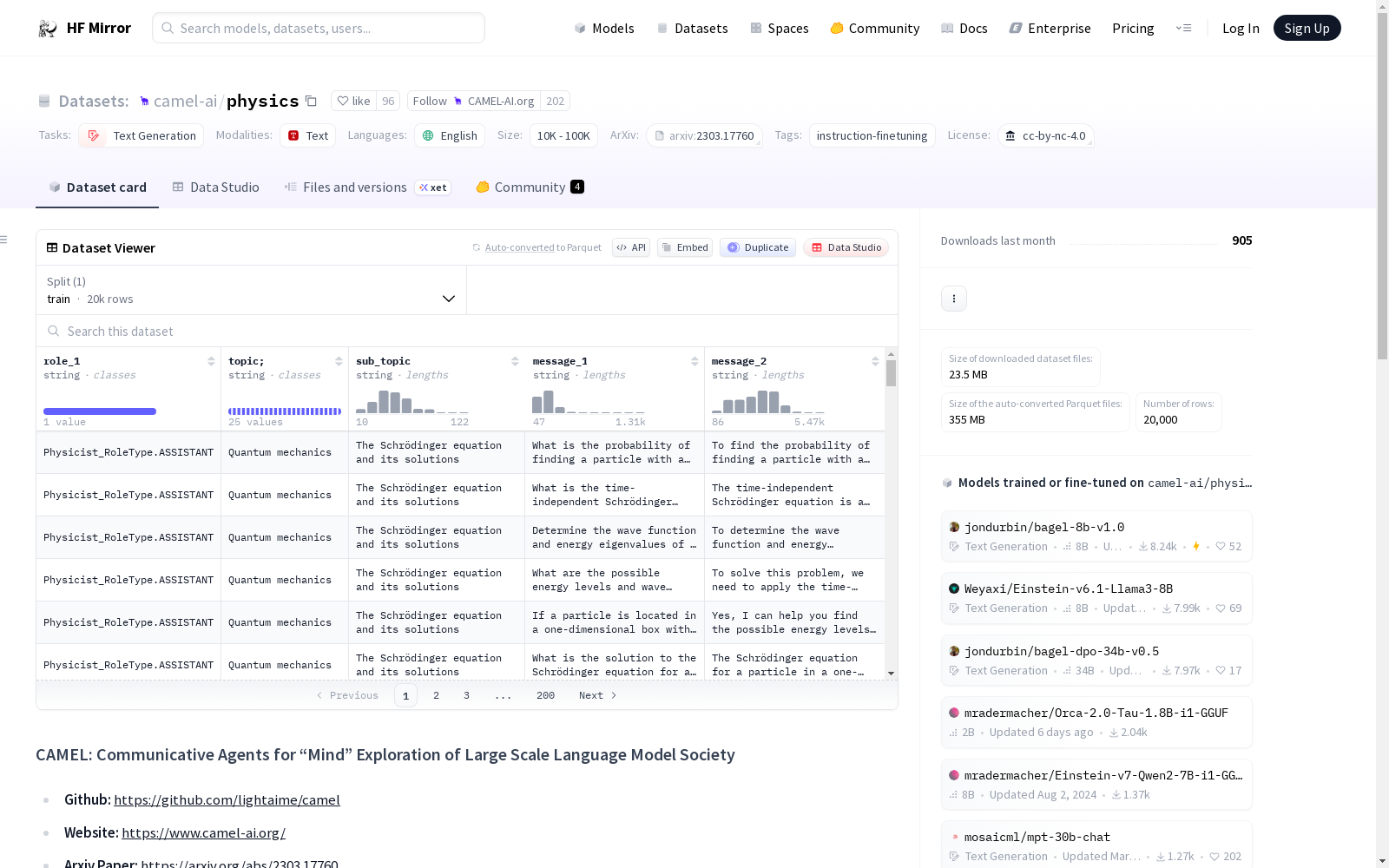Open Datasets in the top navigation

coord(692,29)
